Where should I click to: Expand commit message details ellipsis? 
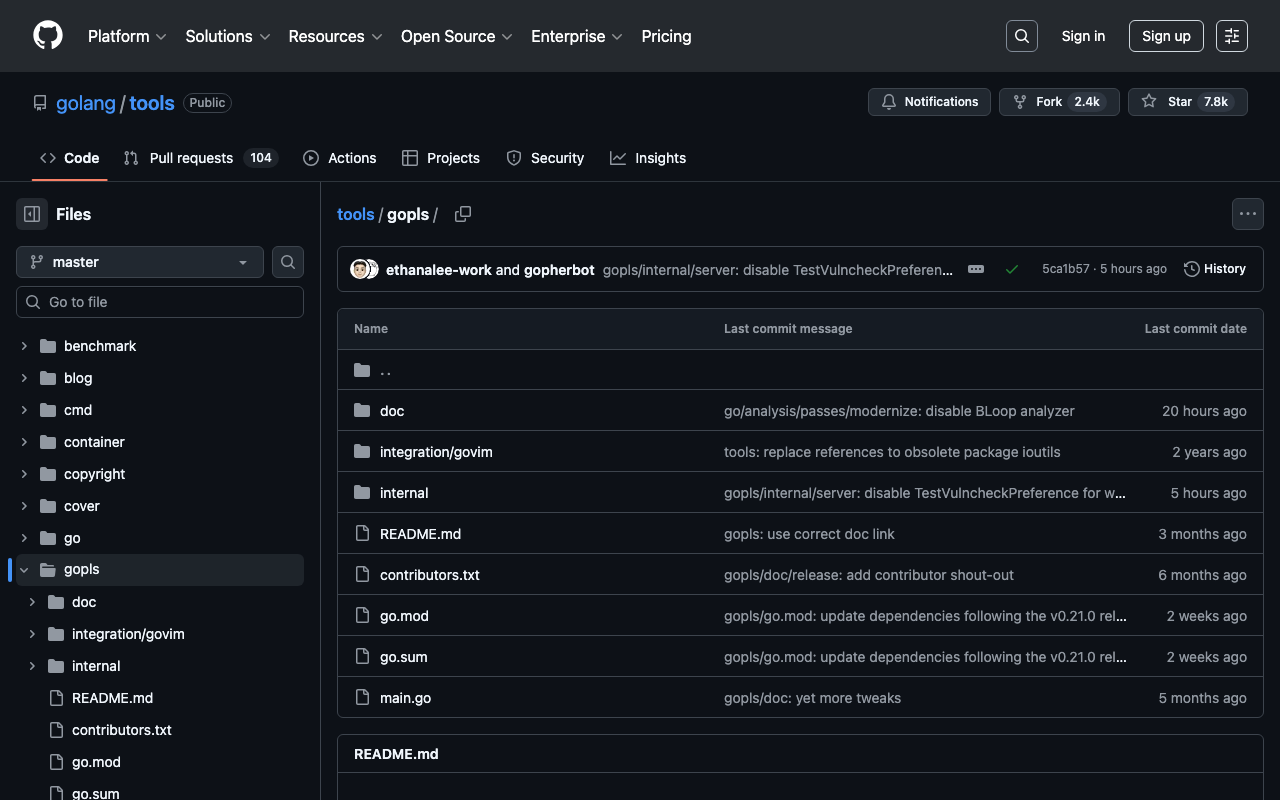(x=976, y=269)
